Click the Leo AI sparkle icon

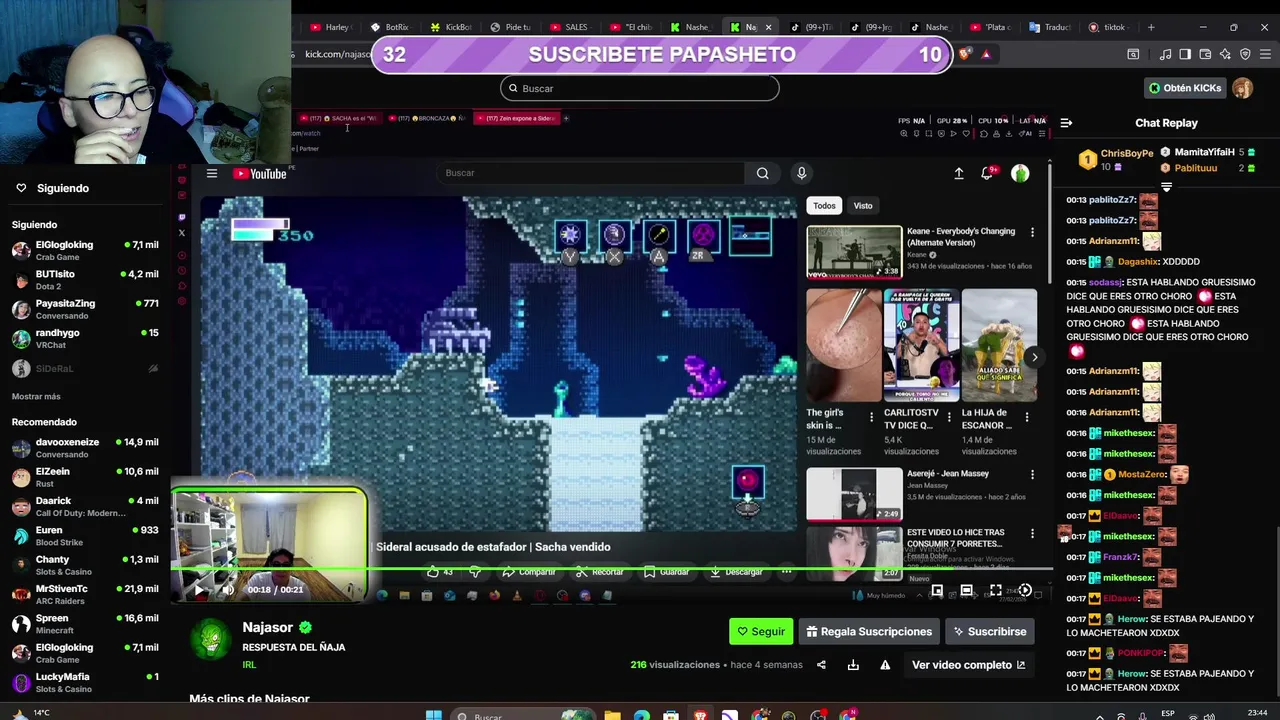[1225, 54]
